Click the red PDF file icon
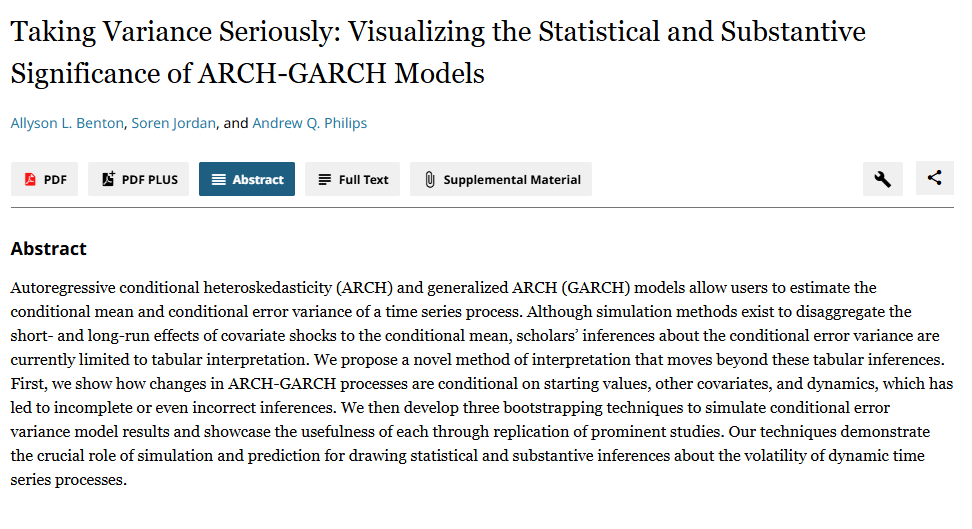Screen dimensions: 972x529 [30, 180]
